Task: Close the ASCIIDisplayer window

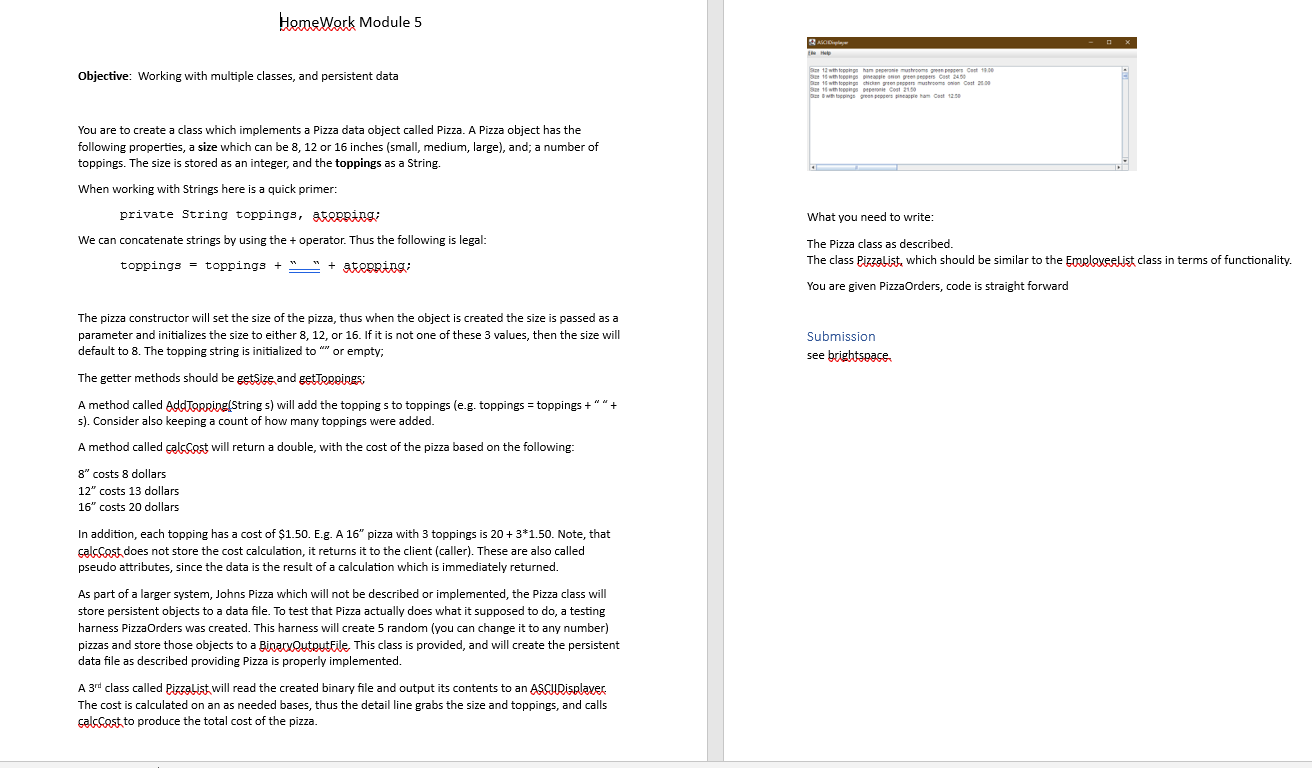Action: (1128, 41)
